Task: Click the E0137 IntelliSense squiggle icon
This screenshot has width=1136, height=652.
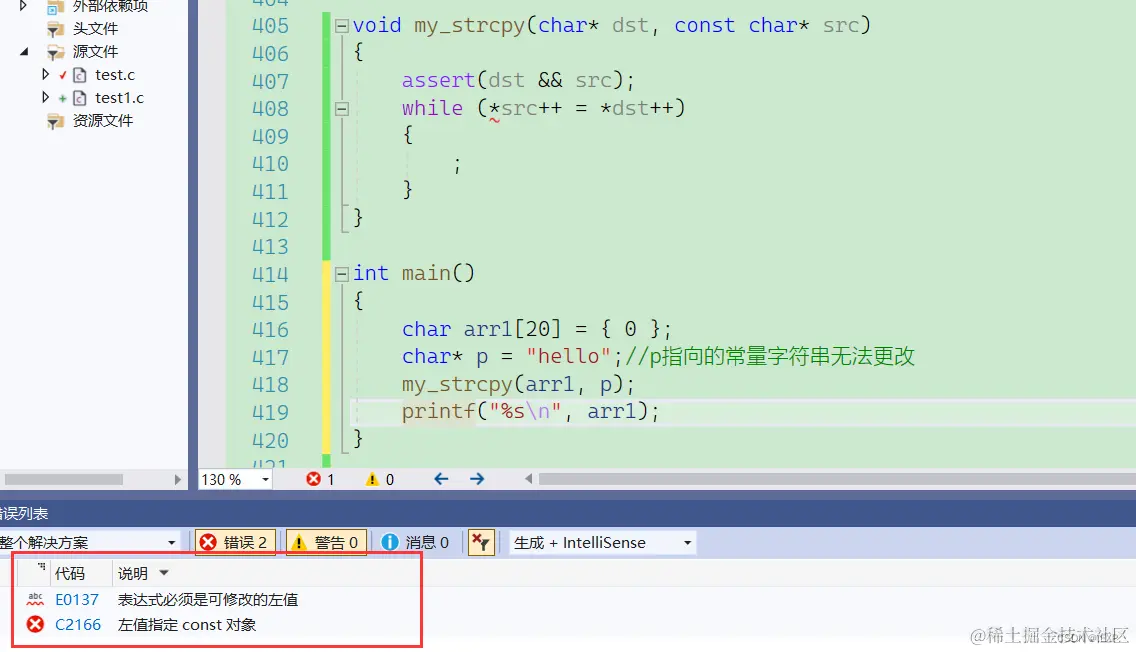Action: 35,599
